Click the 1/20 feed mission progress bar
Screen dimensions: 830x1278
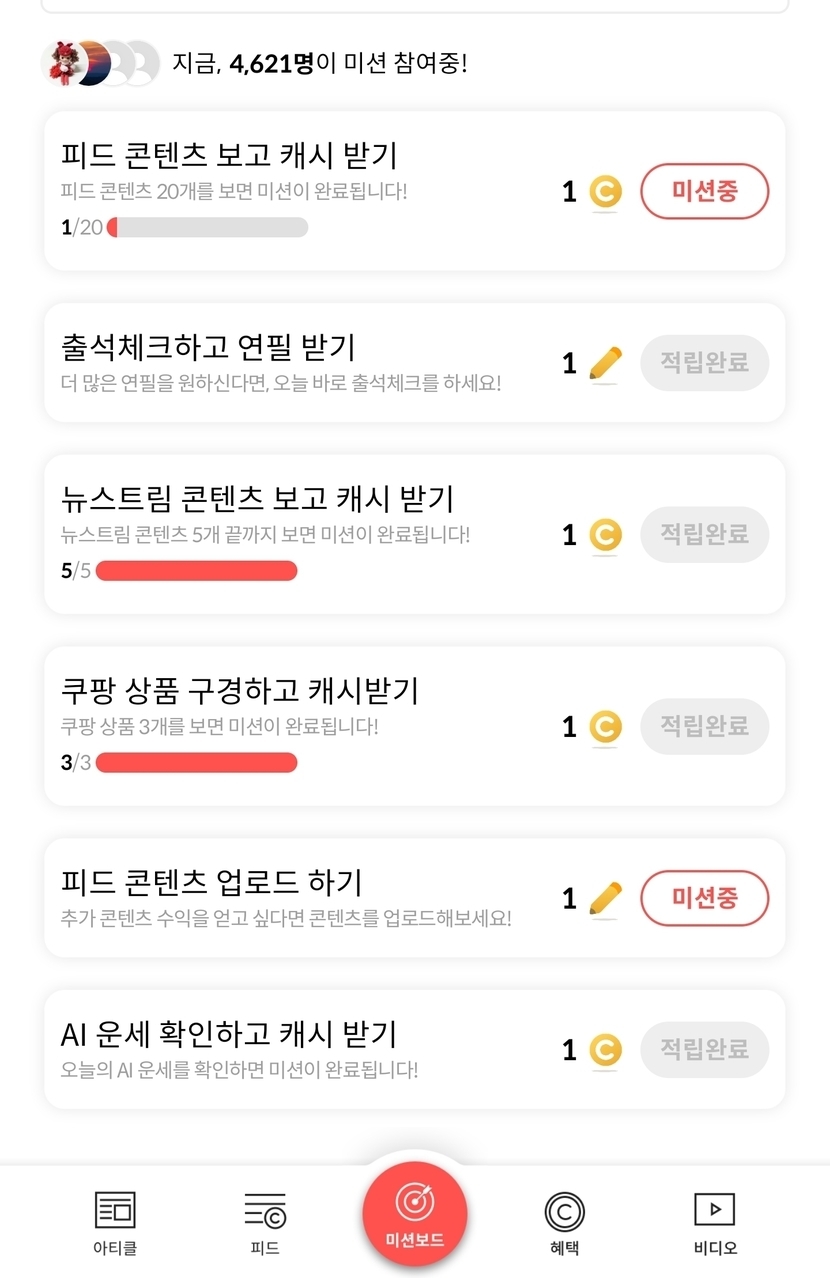(x=207, y=227)
